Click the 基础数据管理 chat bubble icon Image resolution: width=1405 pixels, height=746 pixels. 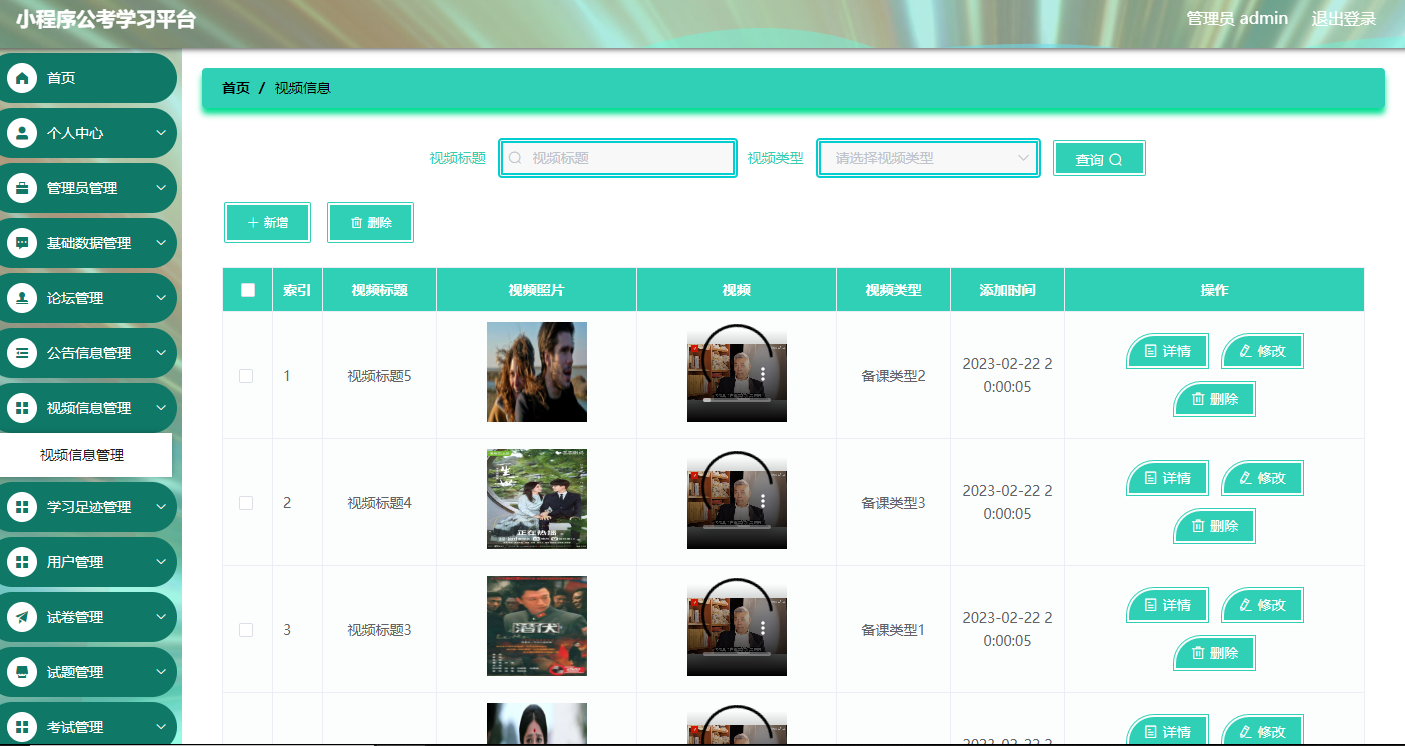[22, 242]
